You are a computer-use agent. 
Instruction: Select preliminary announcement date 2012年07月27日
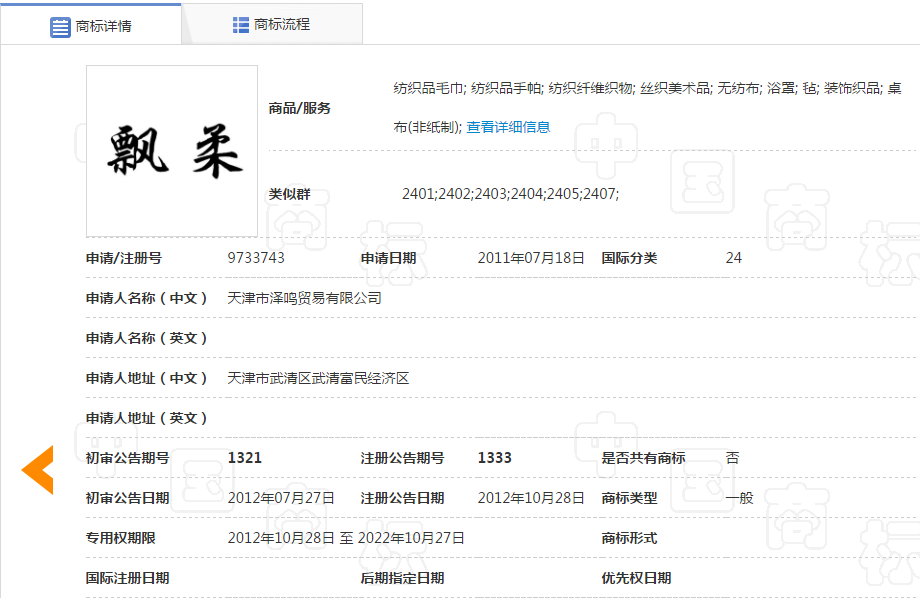pos(281,498)
